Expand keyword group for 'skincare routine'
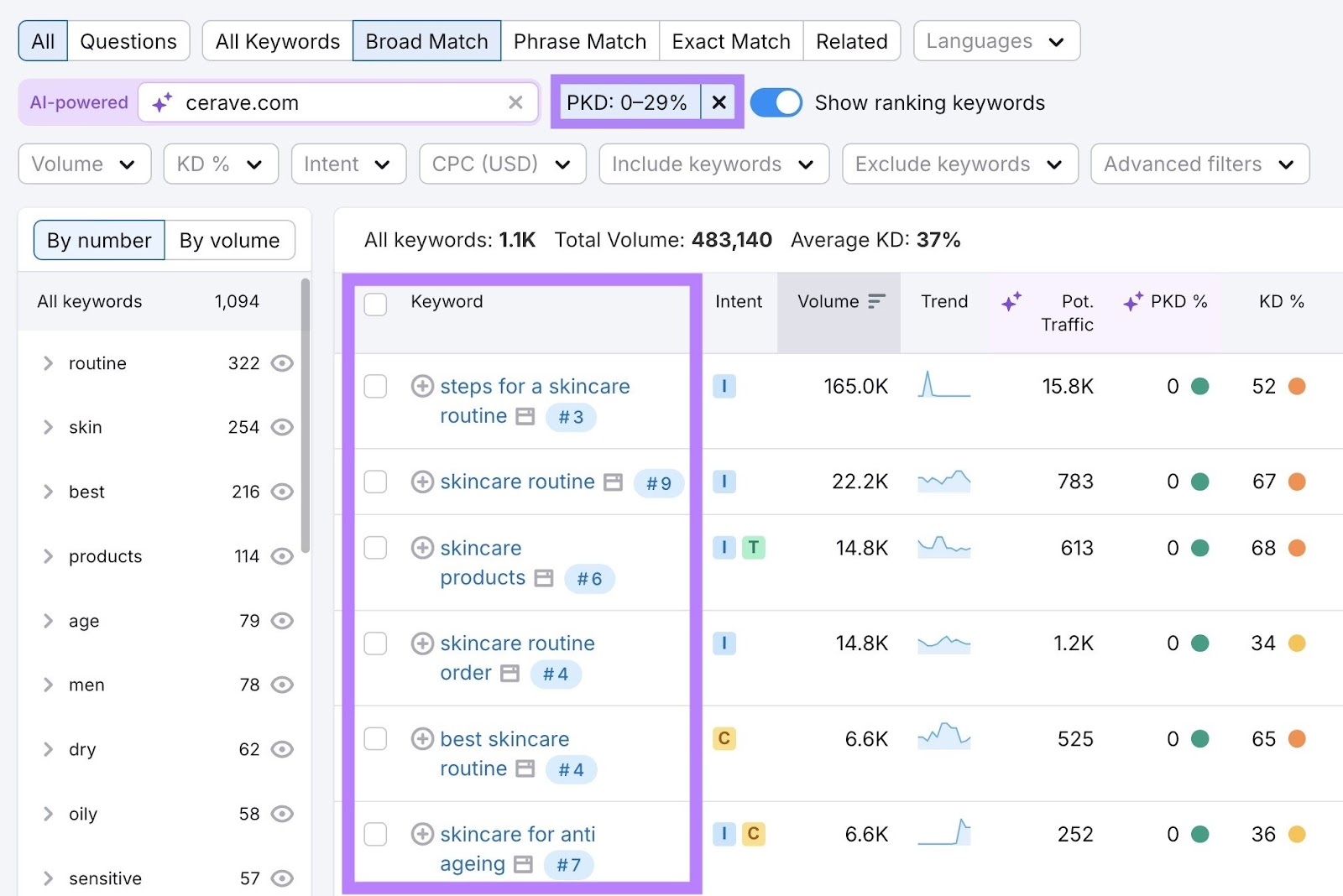Viewport: 1343px width, 896px height. pos(421,482)
